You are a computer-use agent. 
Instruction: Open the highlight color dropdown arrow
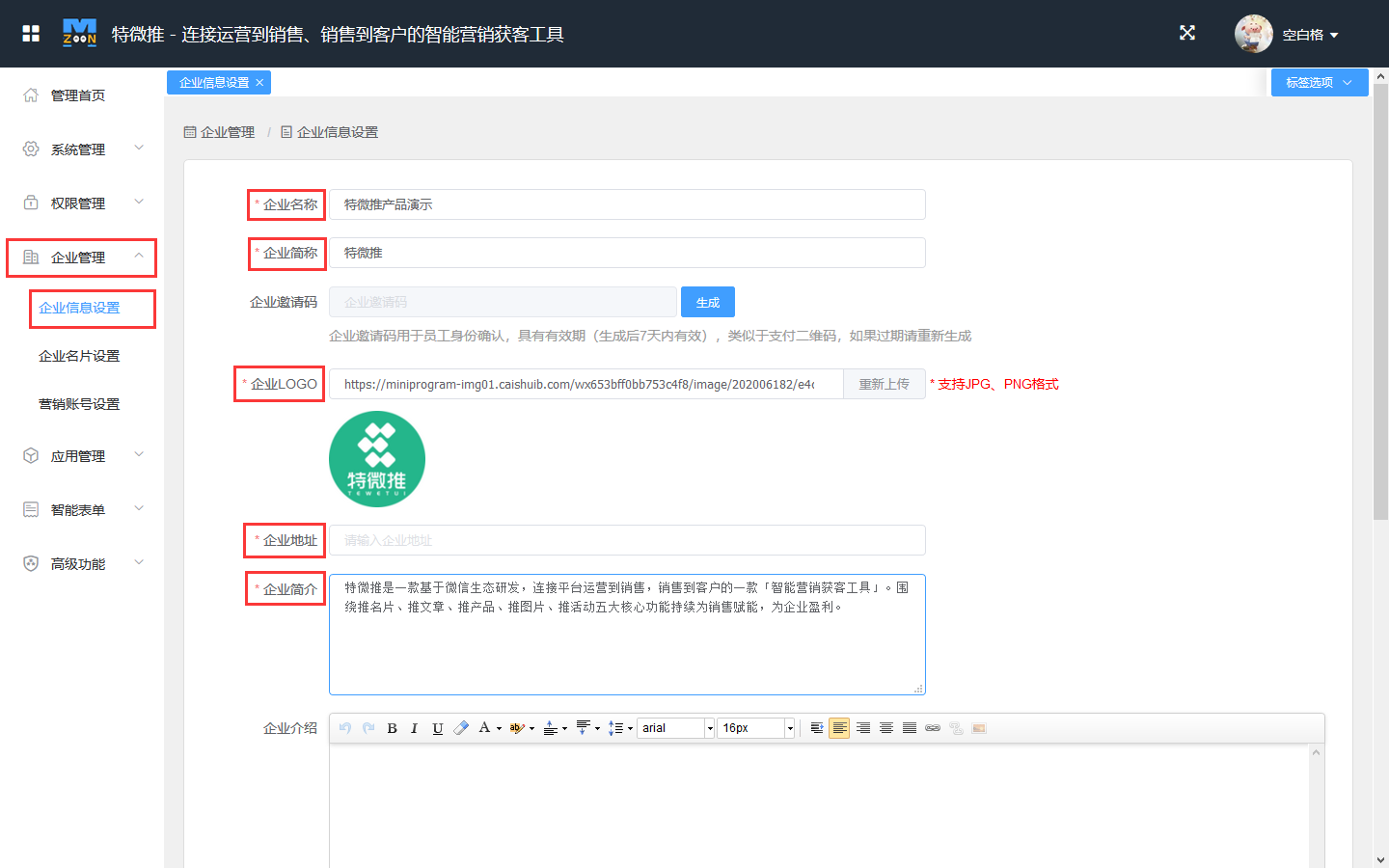(x=531, y=729)
